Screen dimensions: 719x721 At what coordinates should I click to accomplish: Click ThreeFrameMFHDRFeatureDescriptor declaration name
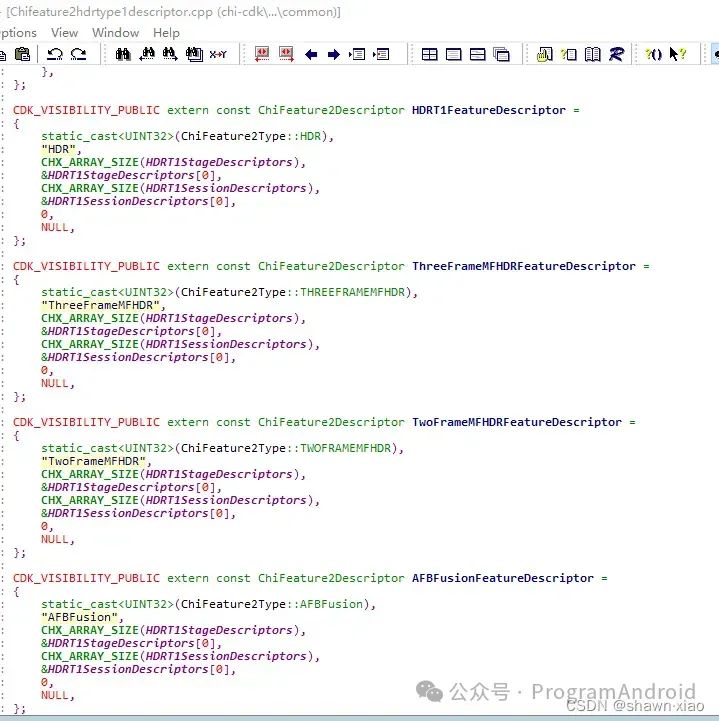pyautogui.click(x=524, y=266)
